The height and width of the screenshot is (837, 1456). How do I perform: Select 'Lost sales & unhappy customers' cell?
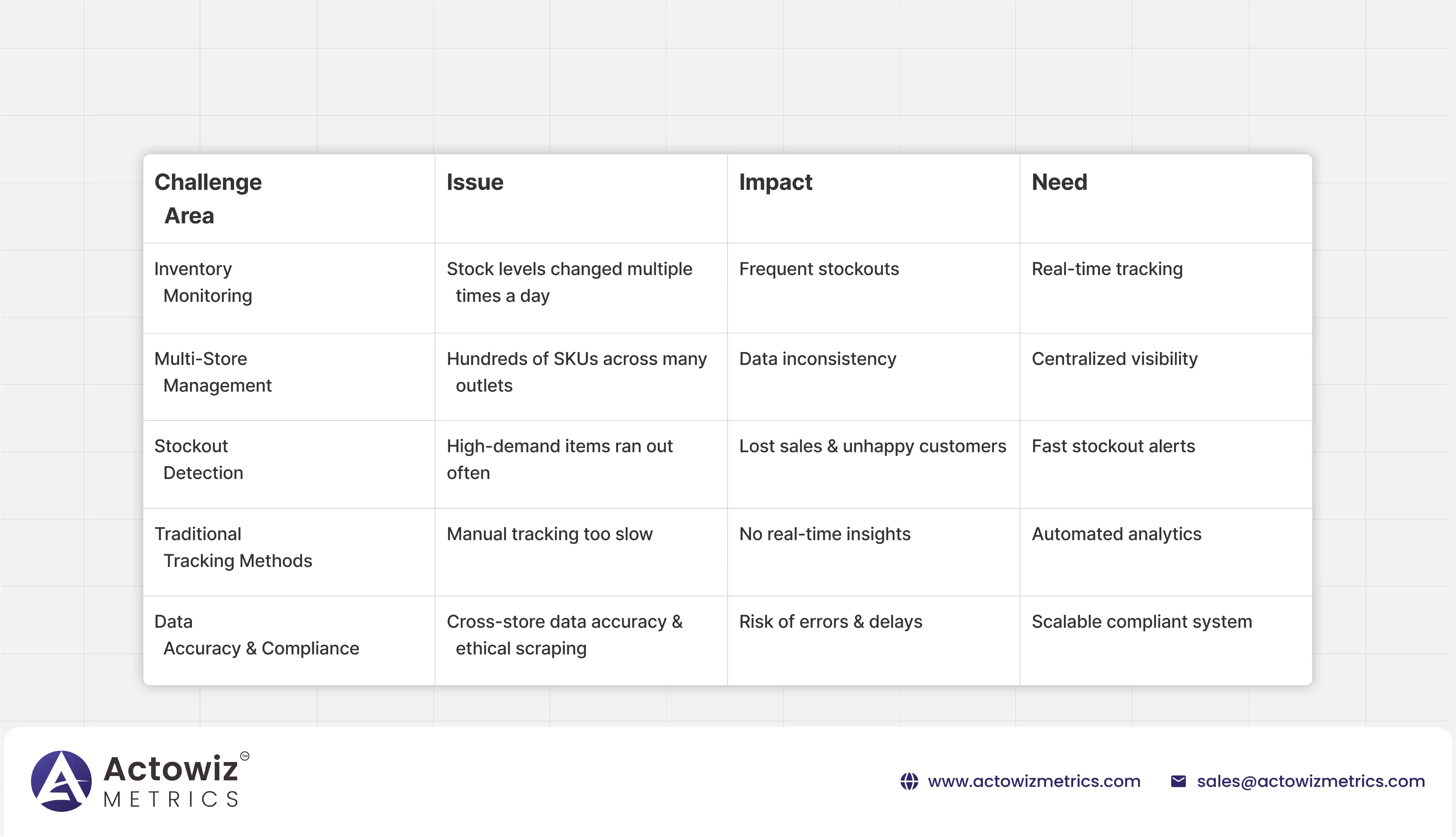click(873, 446)
